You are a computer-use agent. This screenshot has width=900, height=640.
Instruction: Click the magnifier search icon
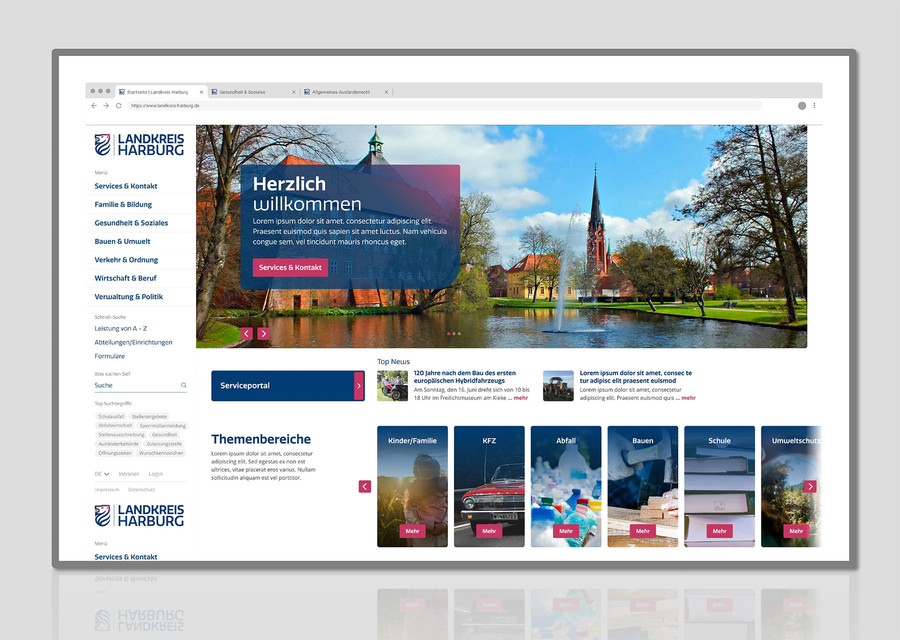[x=184, y=385]
